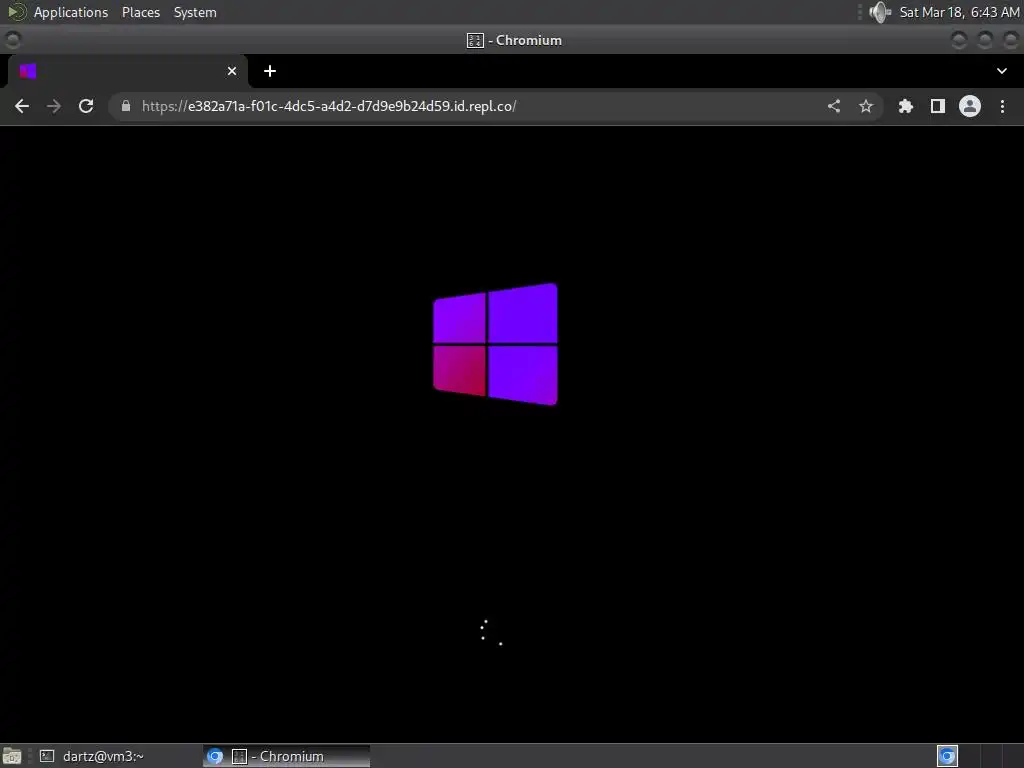Image resolution: width=1024 pixels, height=768 pixels.
Task: Show desktop via bottom-left panel icon
Action: coord(12,756)
